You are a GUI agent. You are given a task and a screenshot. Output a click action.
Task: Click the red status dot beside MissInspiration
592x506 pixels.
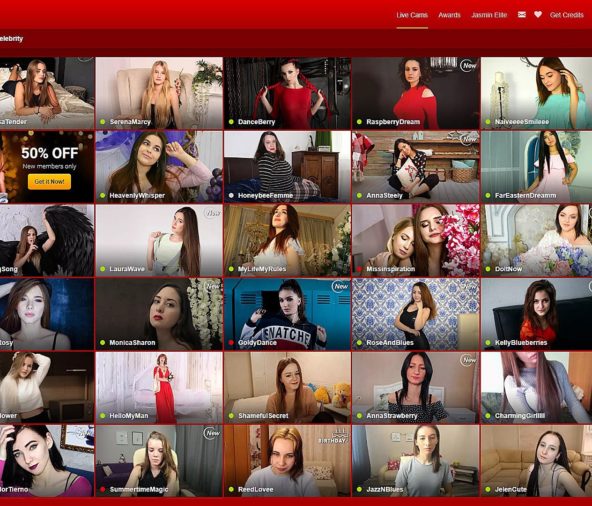click(359, 269)
